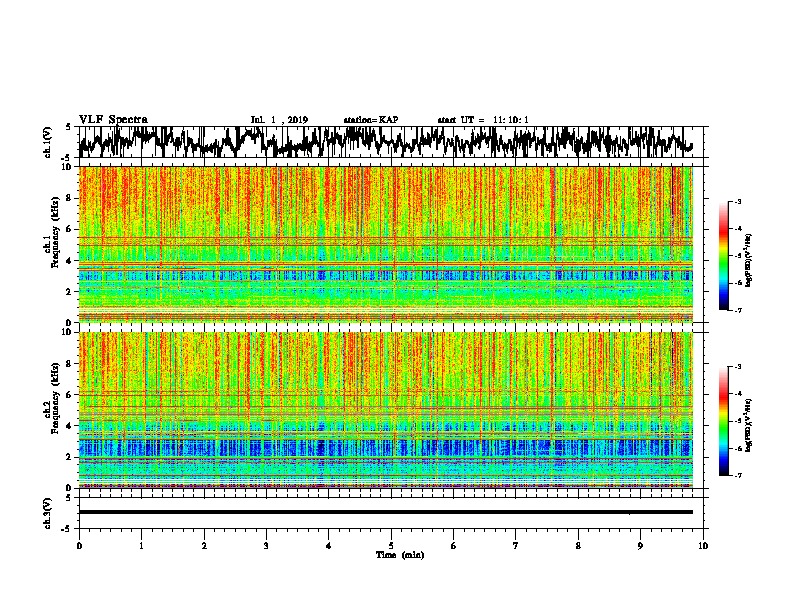Viewport: 792px width, 612px height.
Task: Click time axis tick label "0"
Action: click(x=79, y=546)
